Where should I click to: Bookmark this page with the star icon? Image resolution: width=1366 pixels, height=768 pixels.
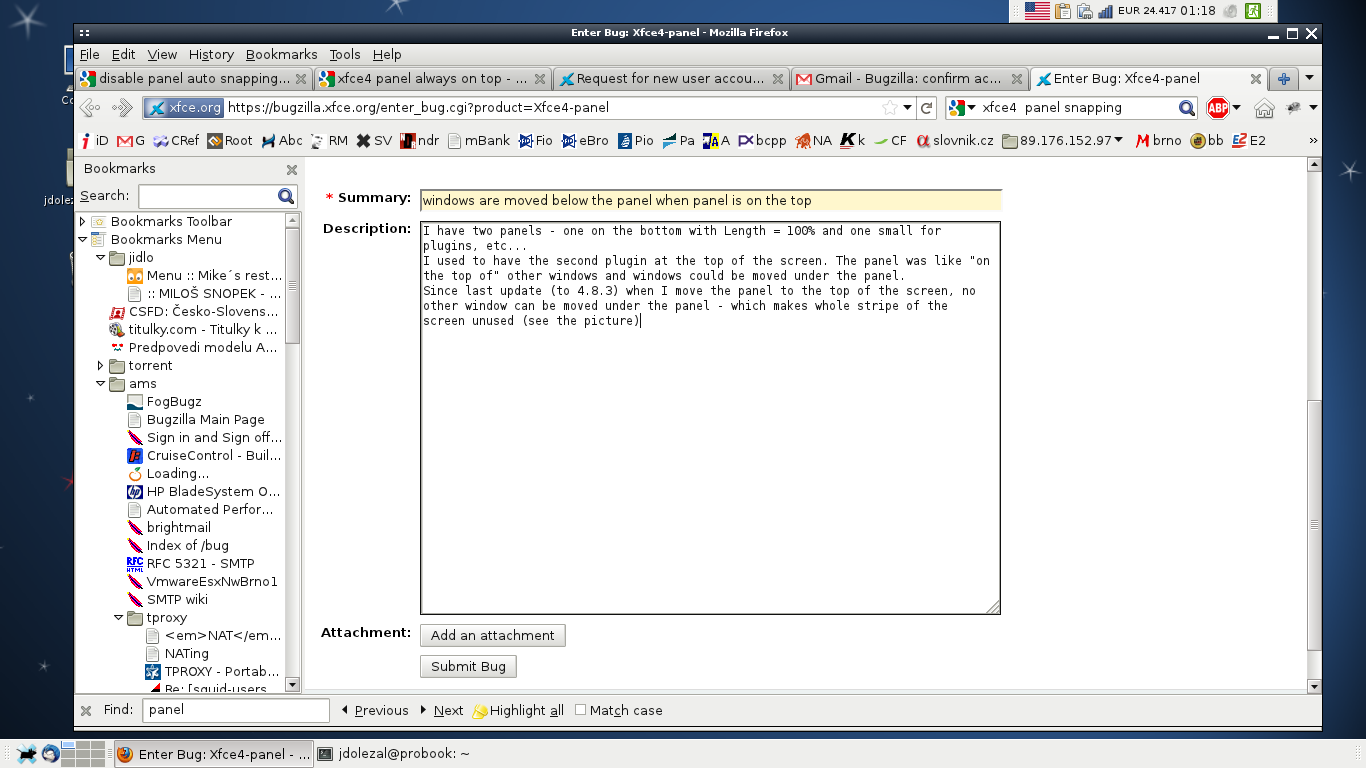(889, 108)
